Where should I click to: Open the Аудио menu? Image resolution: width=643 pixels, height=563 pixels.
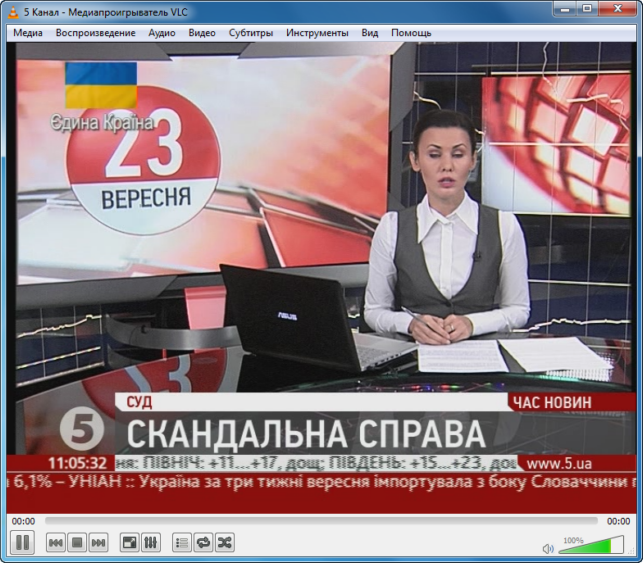coord(162,33)
